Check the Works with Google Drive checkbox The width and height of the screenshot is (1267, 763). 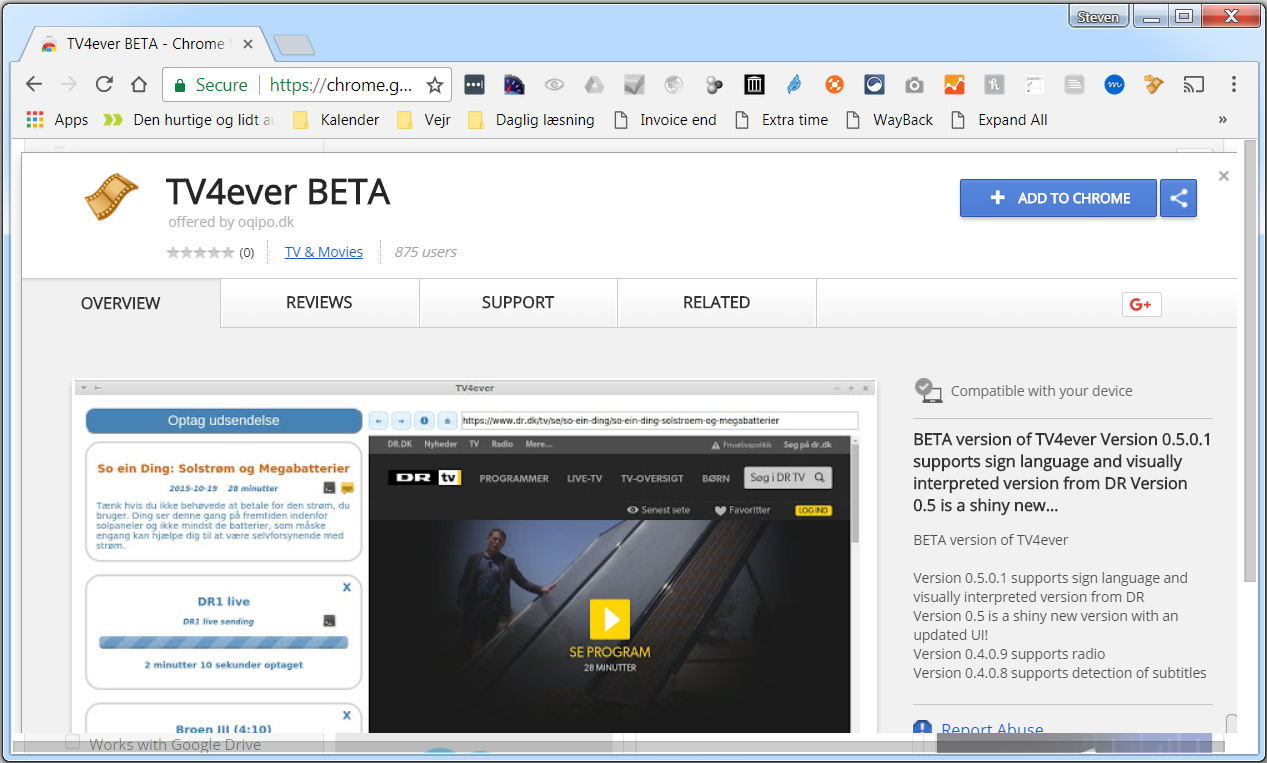[72, 742]
